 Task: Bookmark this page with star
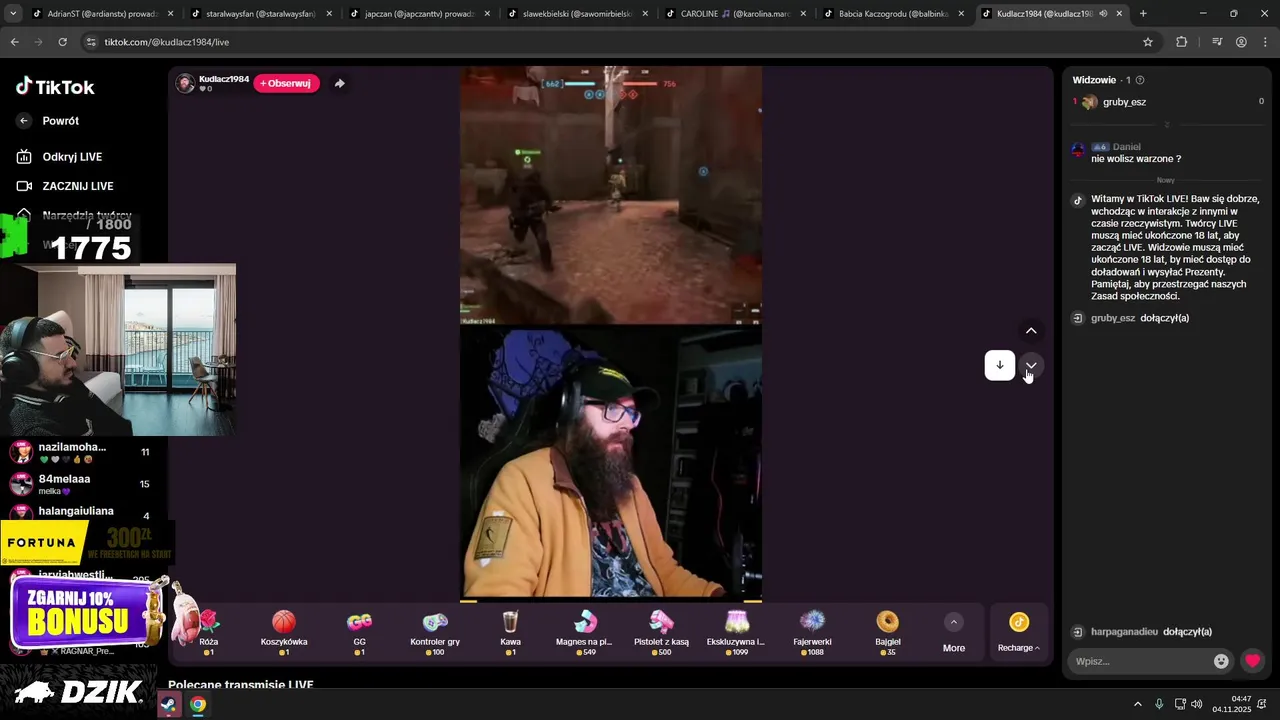pyautogui.click(x=1148, y=42)
